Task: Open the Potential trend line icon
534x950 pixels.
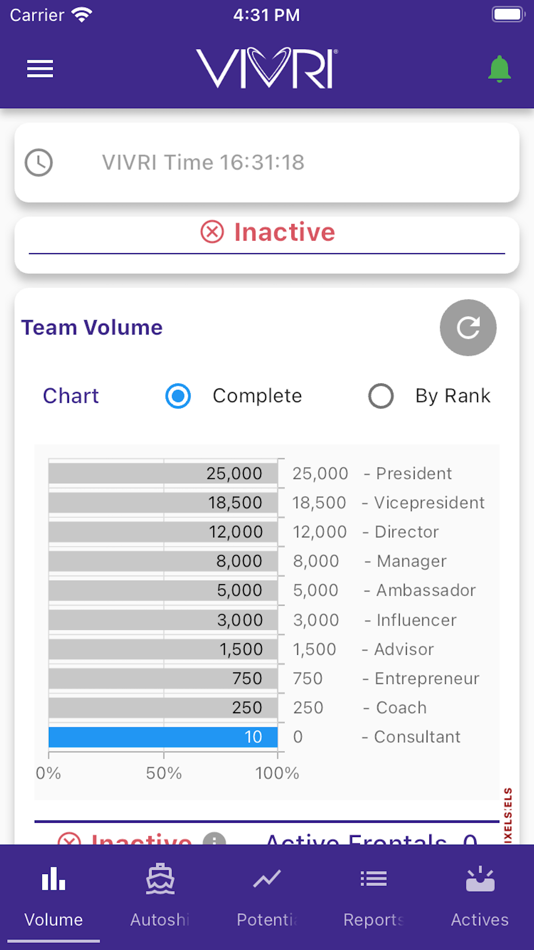Action: coord(267,879)
